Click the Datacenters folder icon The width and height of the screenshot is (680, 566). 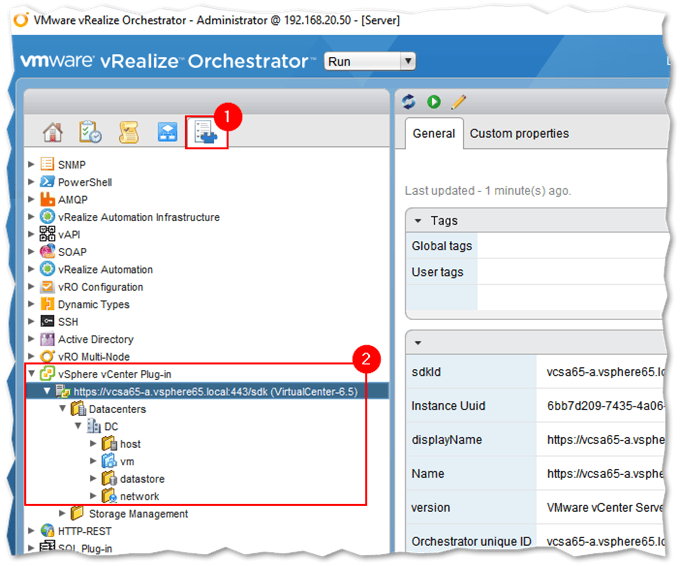click(x=78, y=408)
